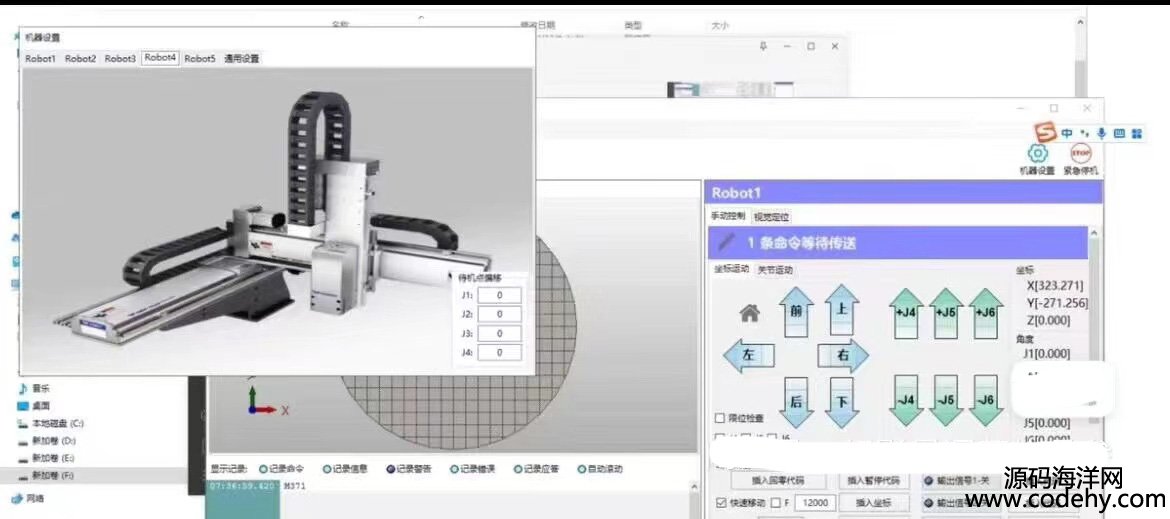The height and width of the screenshot is (519, 1170).
Task: Select the 手动控制 tab
Action: tap(728, 216)
